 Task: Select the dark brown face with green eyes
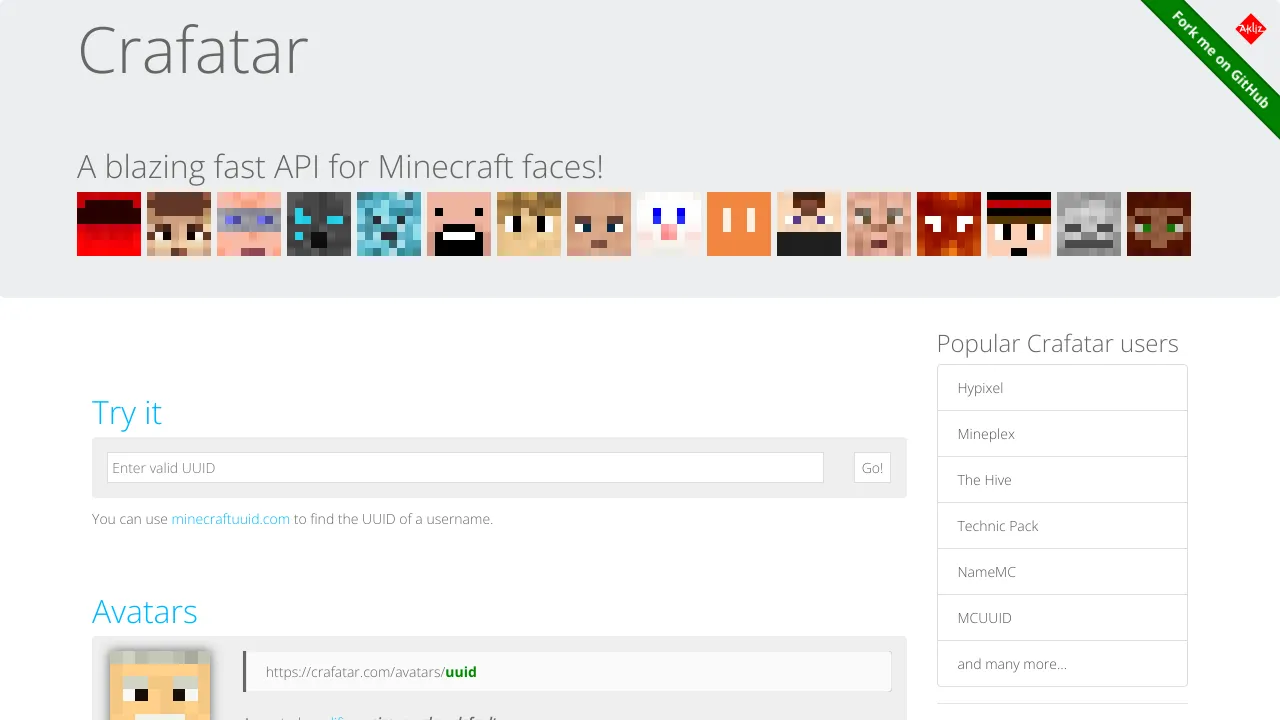1159,224
